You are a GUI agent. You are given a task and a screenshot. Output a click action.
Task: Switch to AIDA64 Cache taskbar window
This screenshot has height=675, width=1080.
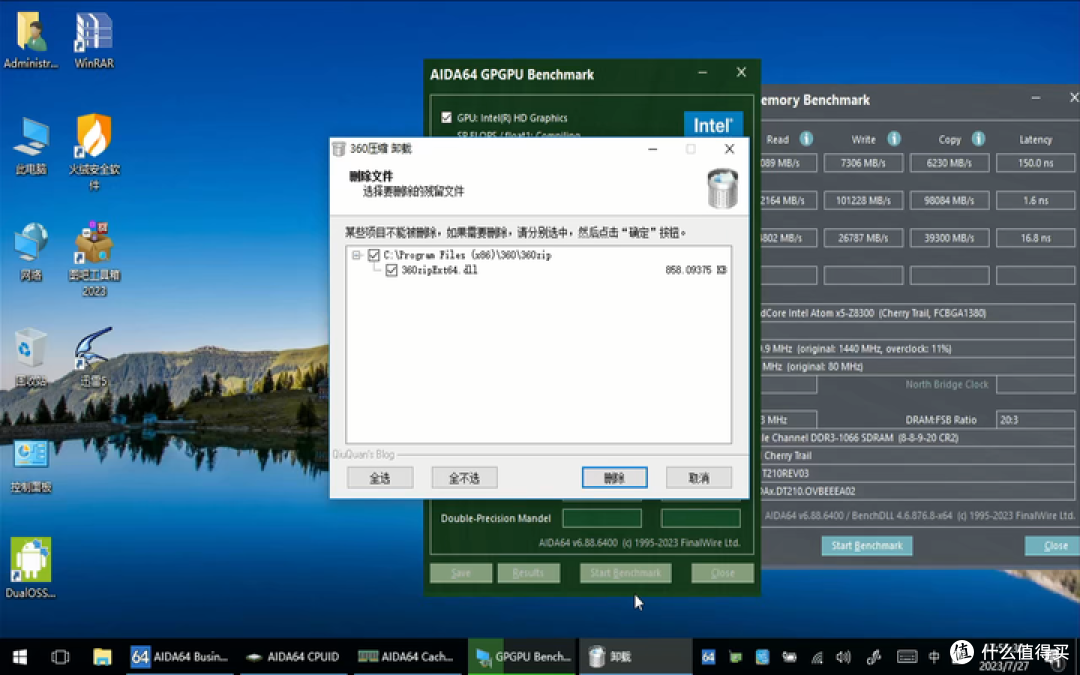(407, 656)
